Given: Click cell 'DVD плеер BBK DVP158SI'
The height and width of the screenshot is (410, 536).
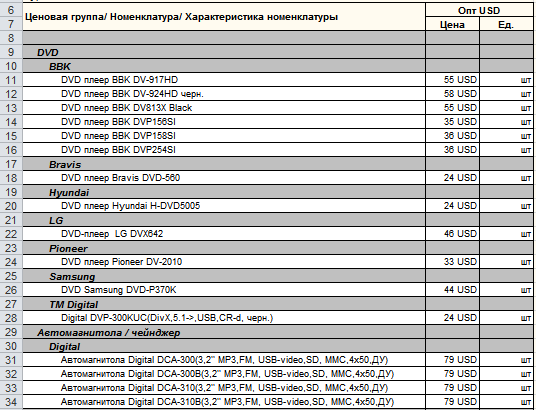Looking at the screenshot, I should click(224, 136).
